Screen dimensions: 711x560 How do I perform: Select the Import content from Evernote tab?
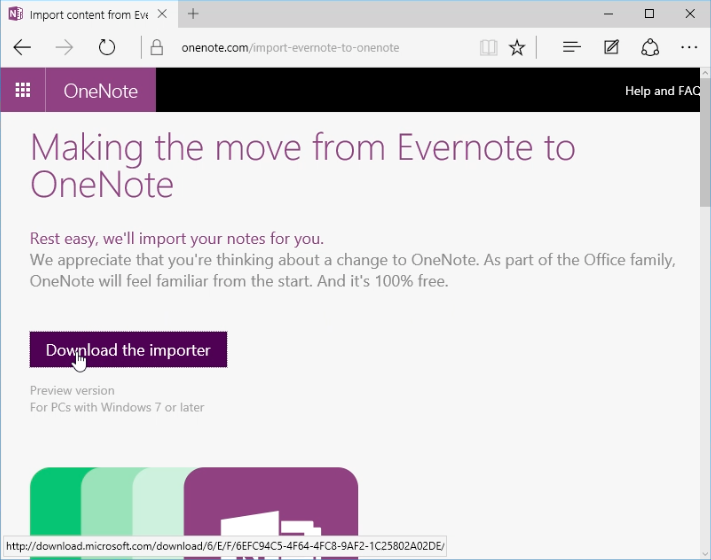point(89,15)
